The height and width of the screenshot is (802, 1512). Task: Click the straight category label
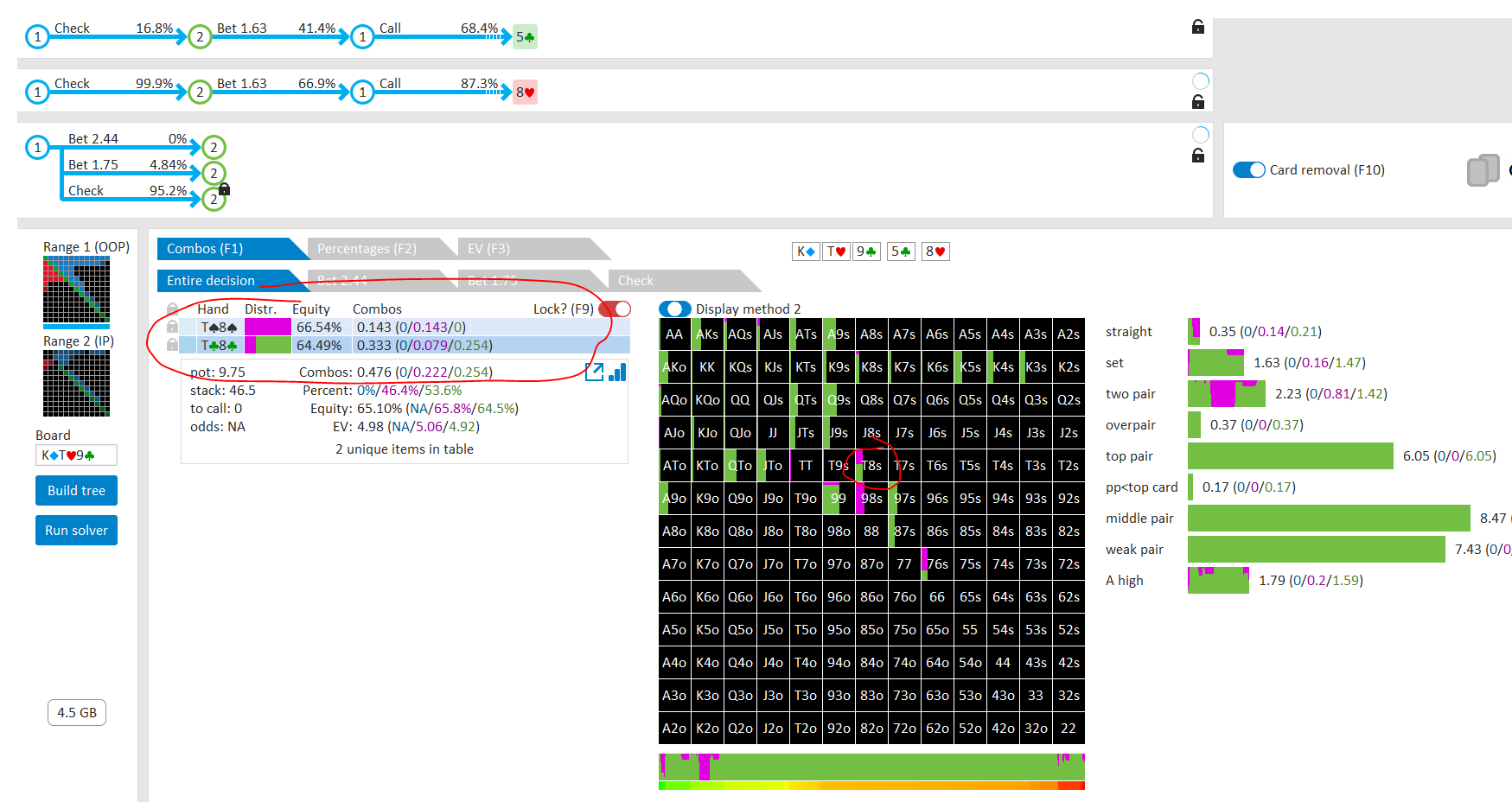tap(1129, 332)
